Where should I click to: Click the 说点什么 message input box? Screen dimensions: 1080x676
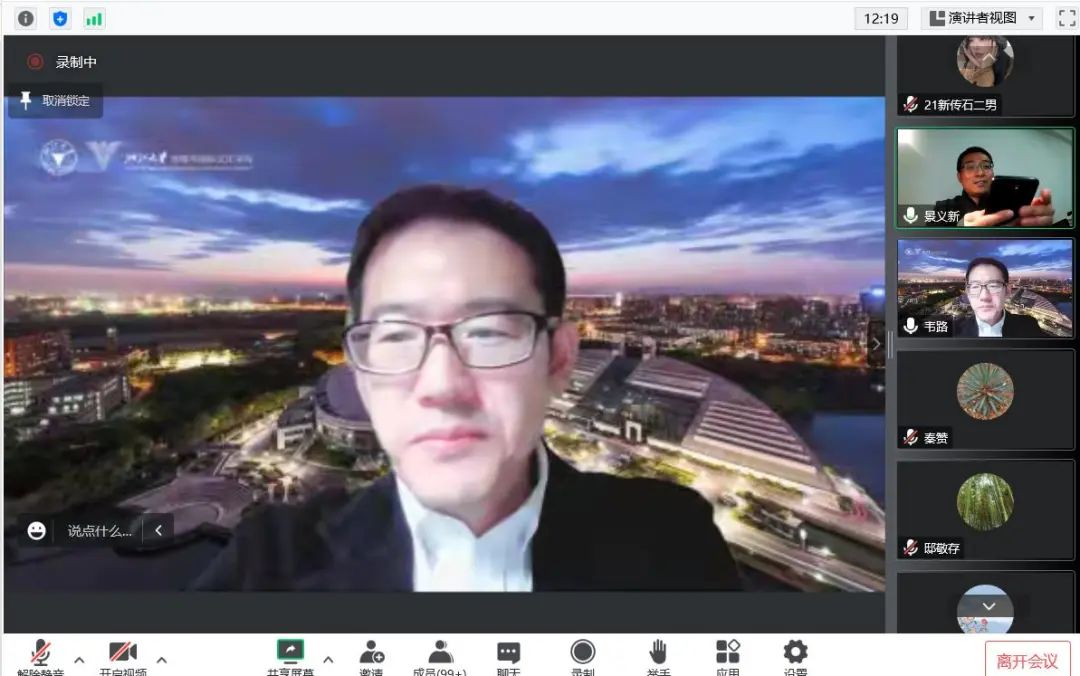click(x=98, y=531)
